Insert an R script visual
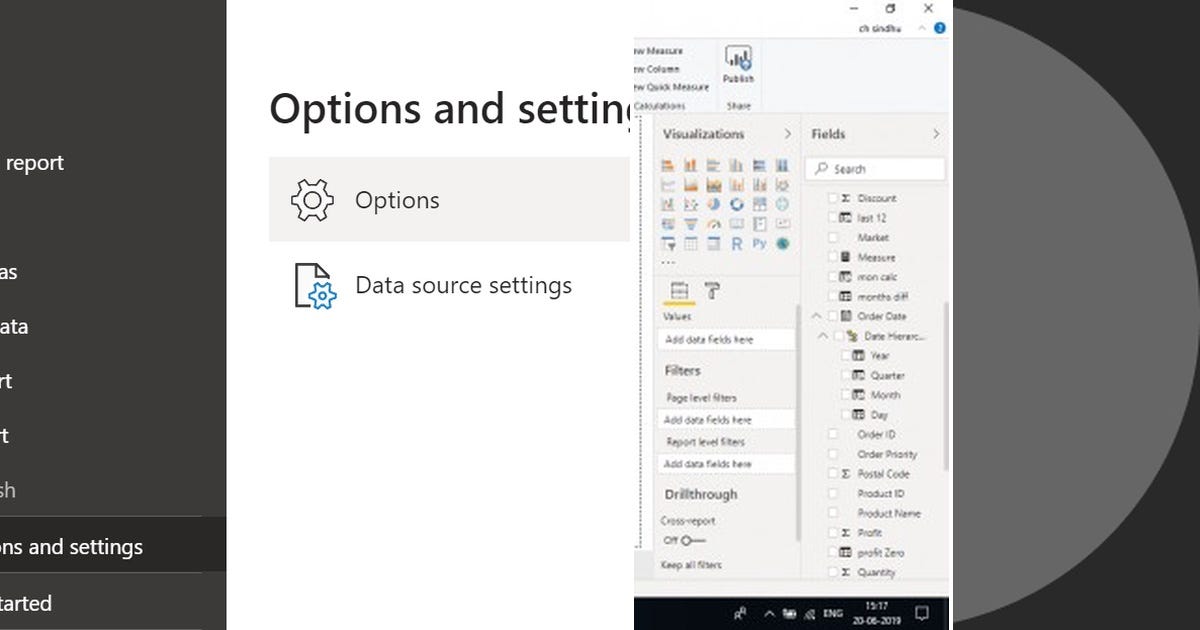This screenshot has height=630, width=1200. [737, 243]
